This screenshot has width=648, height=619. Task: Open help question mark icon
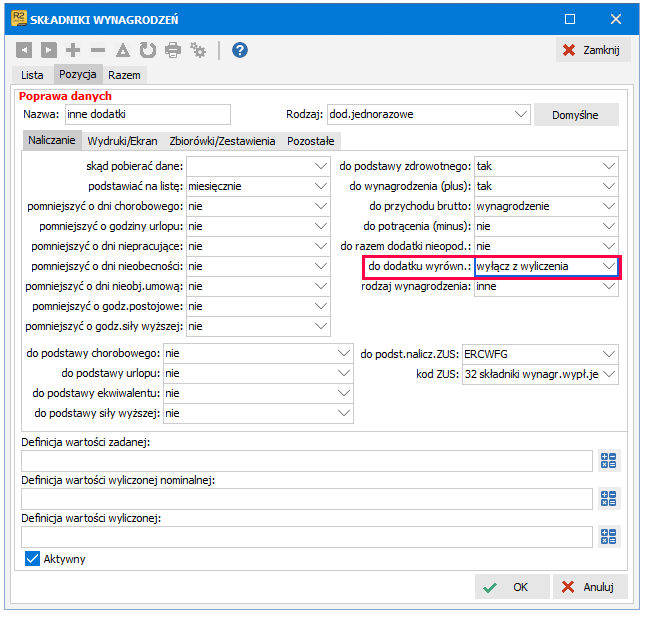click(240, 50)
